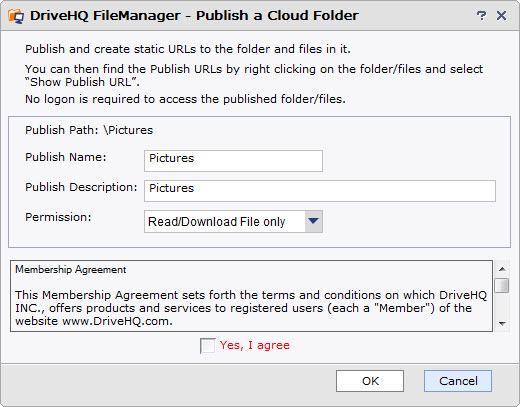Click inside the Membership Agreement text box

251,296
